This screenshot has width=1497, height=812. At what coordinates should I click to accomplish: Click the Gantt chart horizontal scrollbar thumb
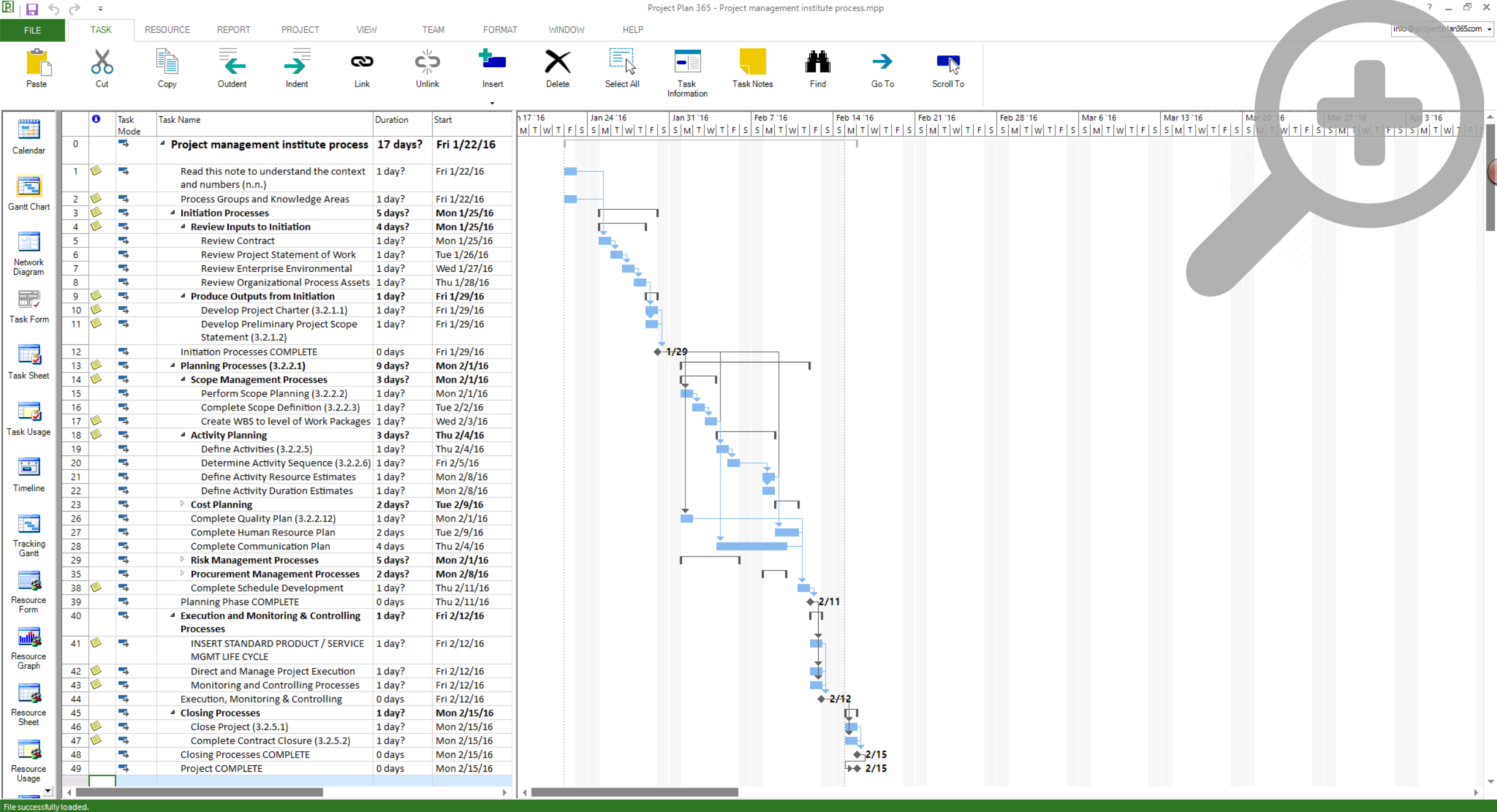click(x=634, y=793)
